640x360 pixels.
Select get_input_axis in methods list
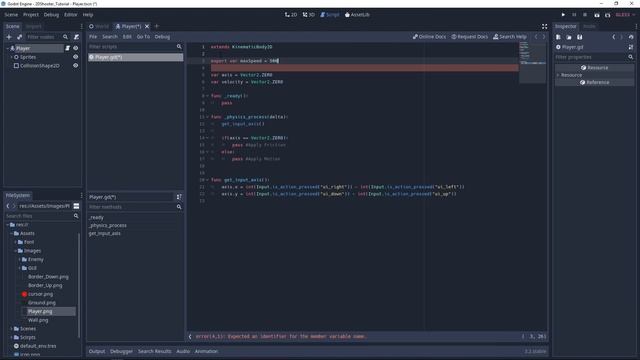[x=104, y=233]
